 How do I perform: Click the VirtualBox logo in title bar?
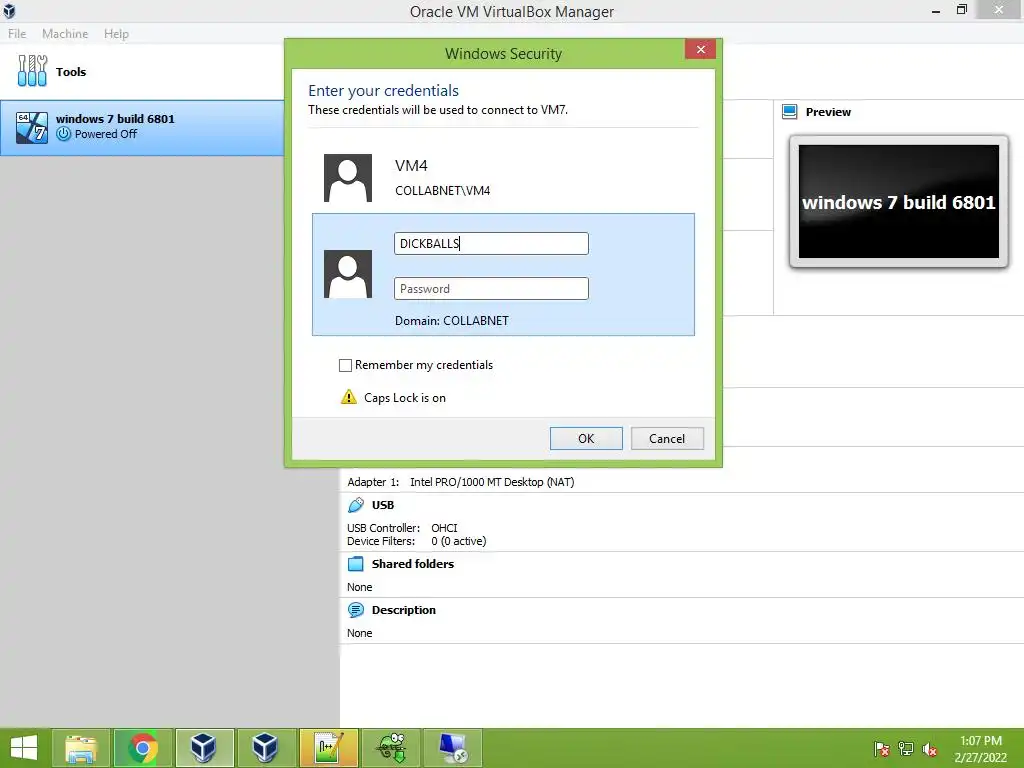click(9, 10)
